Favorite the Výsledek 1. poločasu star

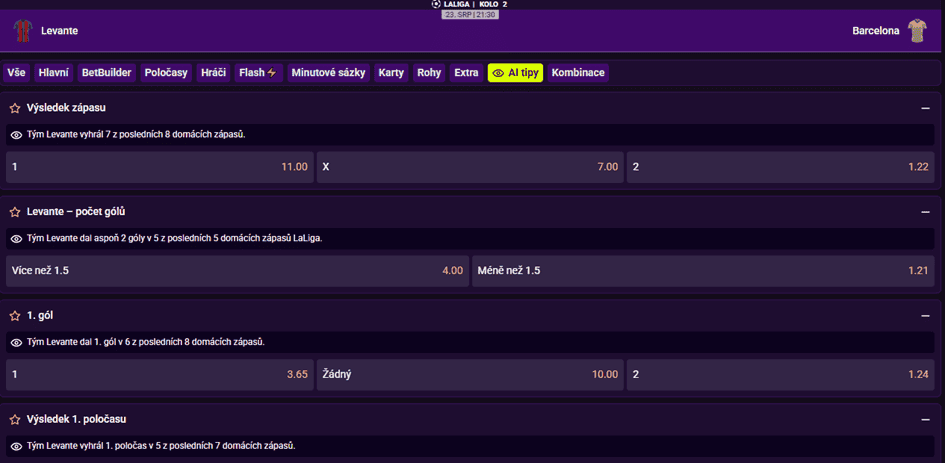(15, 420)
